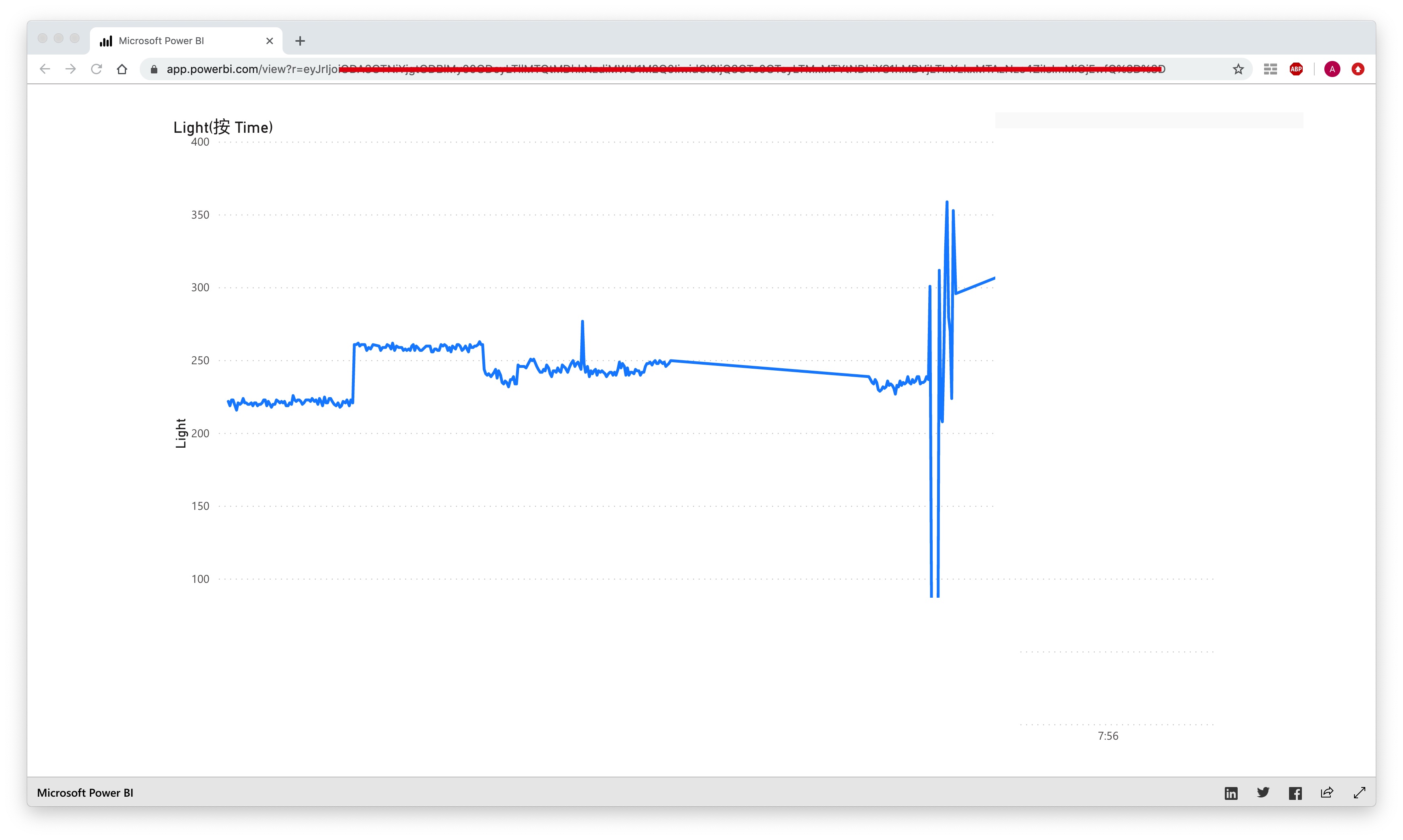Open the user profile avatar
The height and width of the screenshot is (840, 1403).
point(1332,69)
